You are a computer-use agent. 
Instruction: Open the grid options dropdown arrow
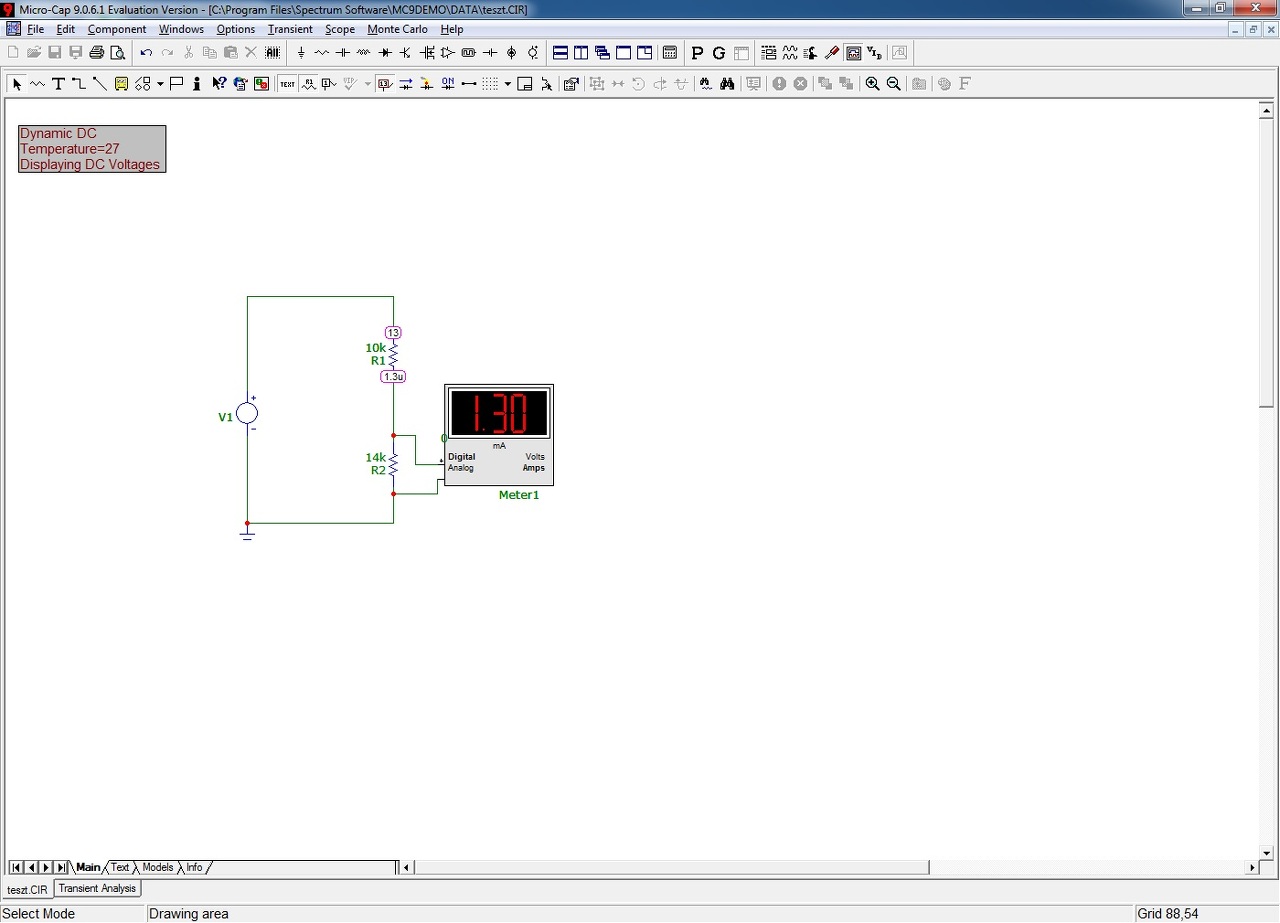pos(508,84)
